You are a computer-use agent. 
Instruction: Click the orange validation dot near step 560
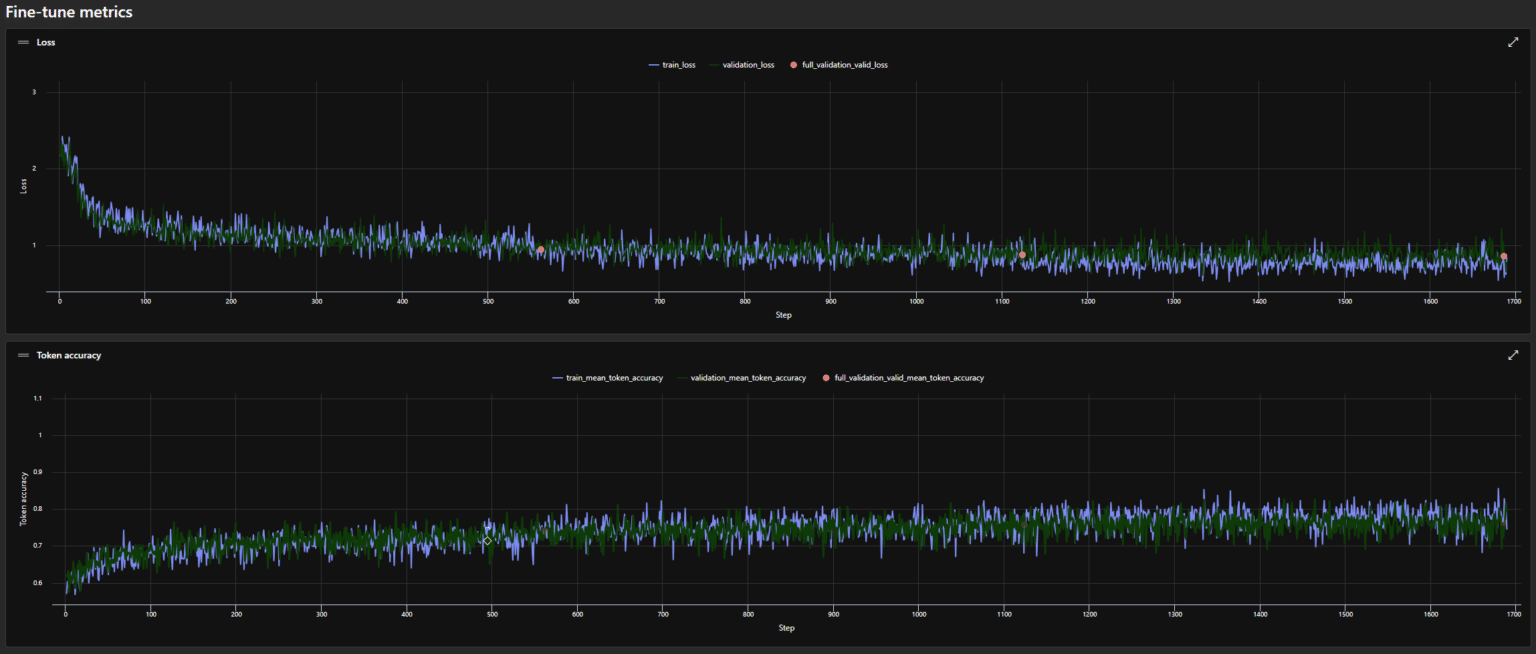(x=539, y=250)
